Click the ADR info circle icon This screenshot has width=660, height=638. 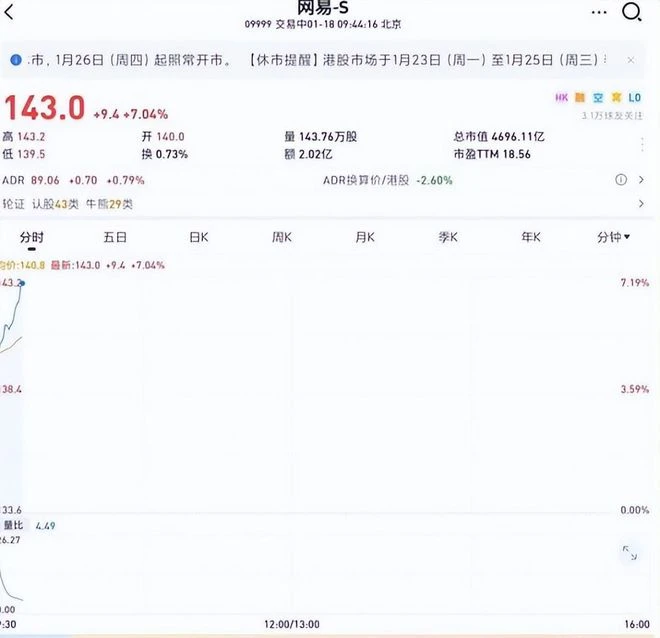point(621,180)
